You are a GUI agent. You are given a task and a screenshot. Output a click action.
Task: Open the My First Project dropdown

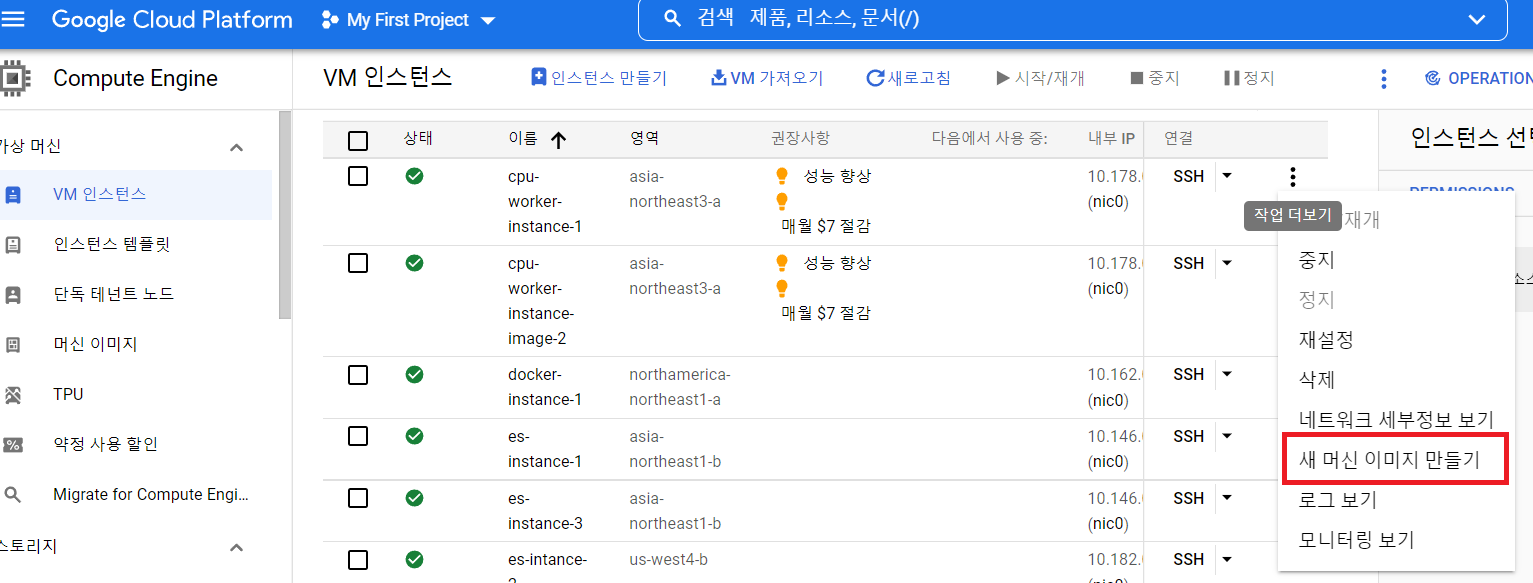[x=409, y=20]
